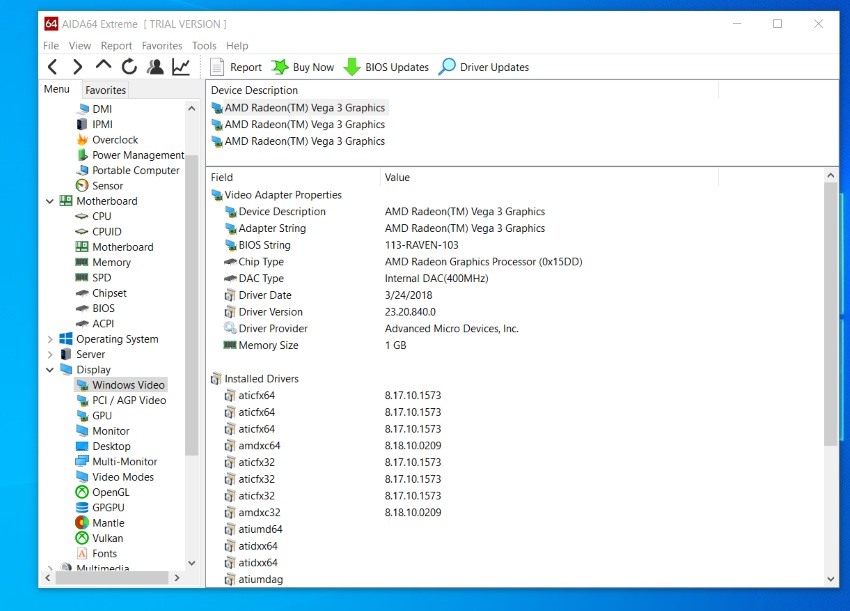Select the Driver Date row
The width and height of the screenshot is (850, 611).
[x=515, y=295]
